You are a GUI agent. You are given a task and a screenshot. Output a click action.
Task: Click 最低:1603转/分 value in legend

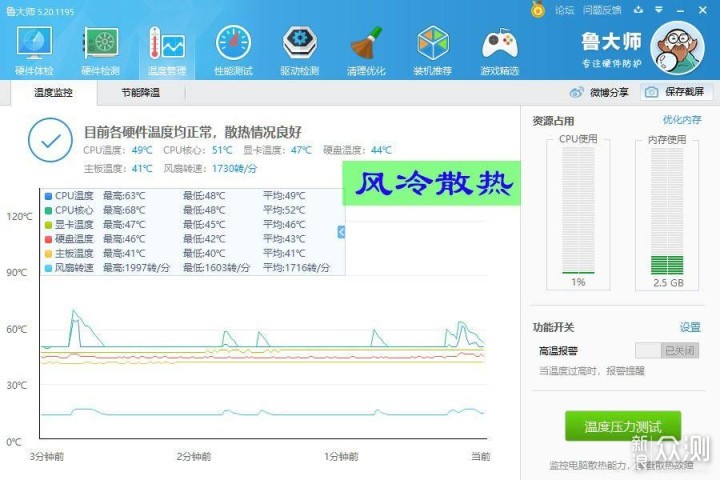click(x=216, y=268)
